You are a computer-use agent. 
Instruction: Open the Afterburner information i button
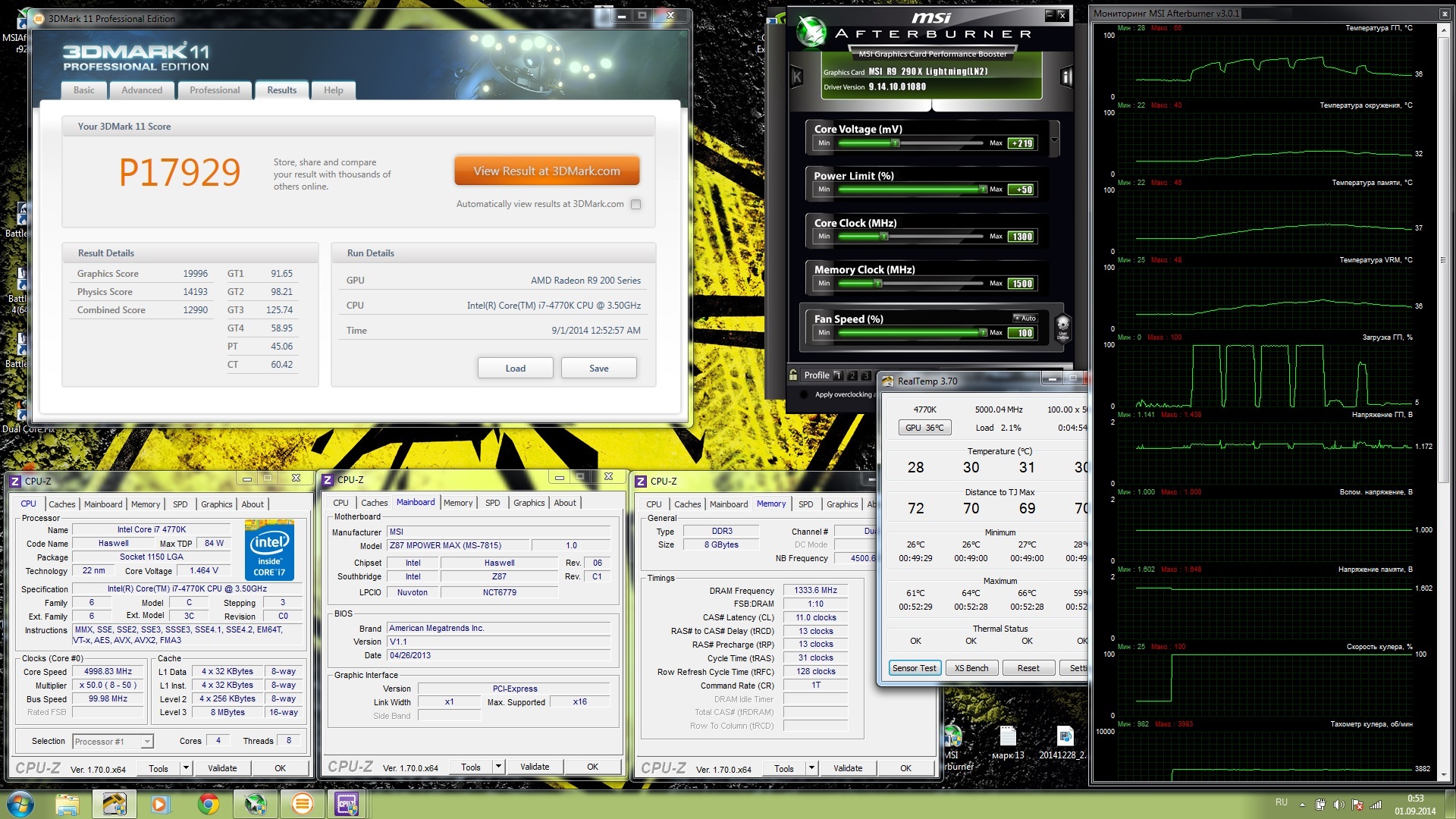1066,77
